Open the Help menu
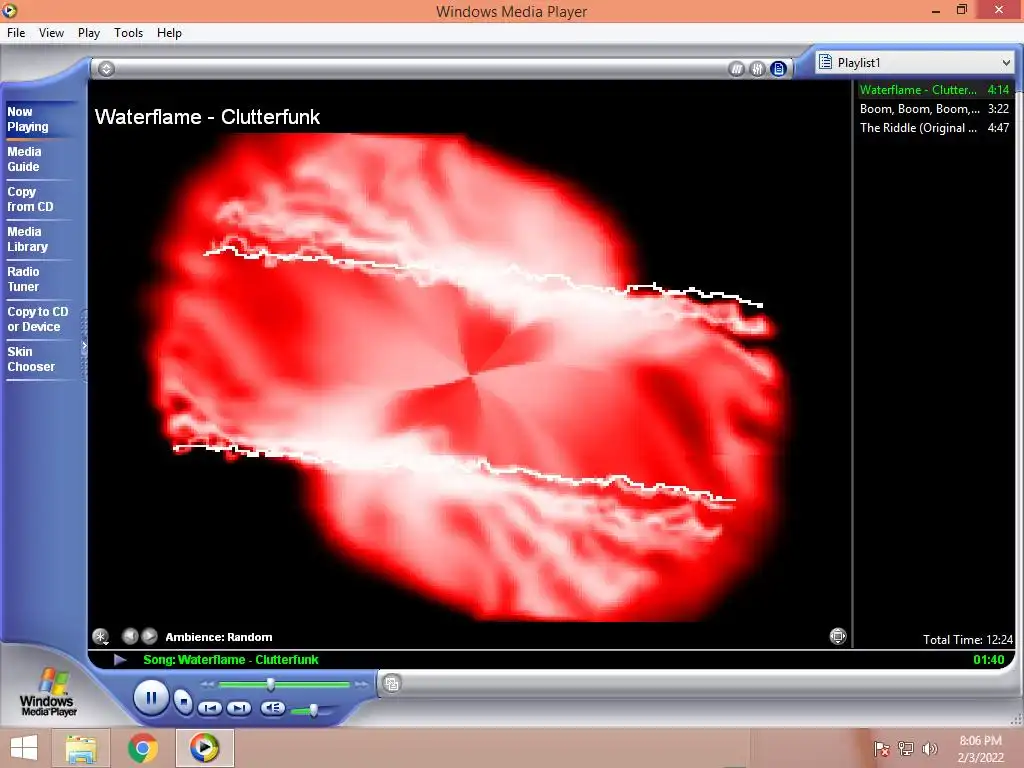 pos(169,33)
